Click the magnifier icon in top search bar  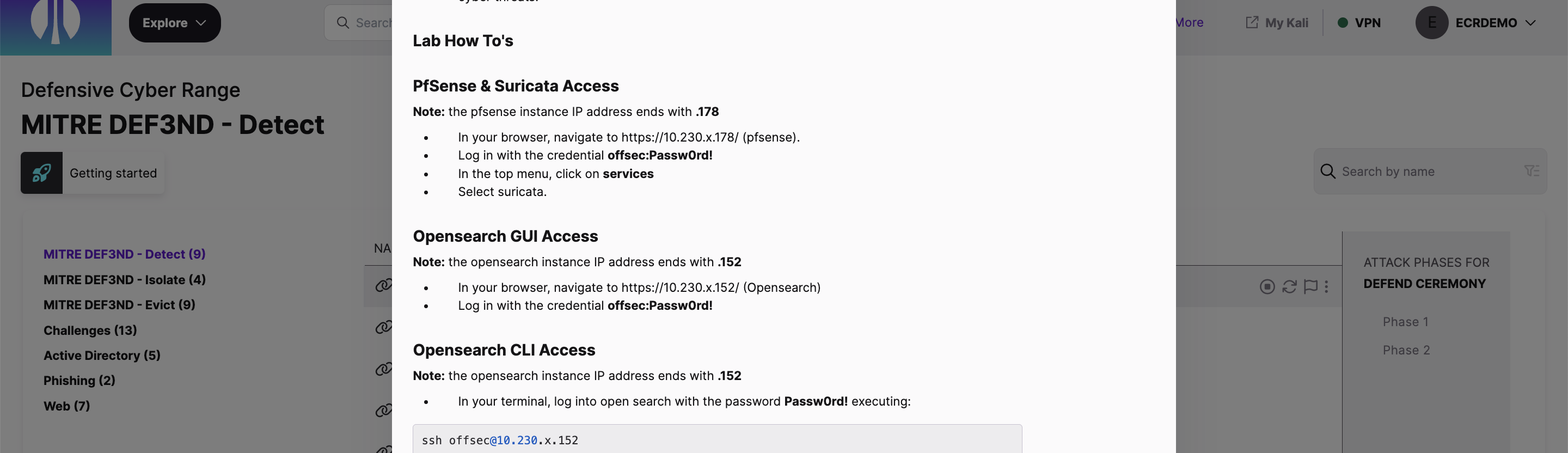(342, 22)
